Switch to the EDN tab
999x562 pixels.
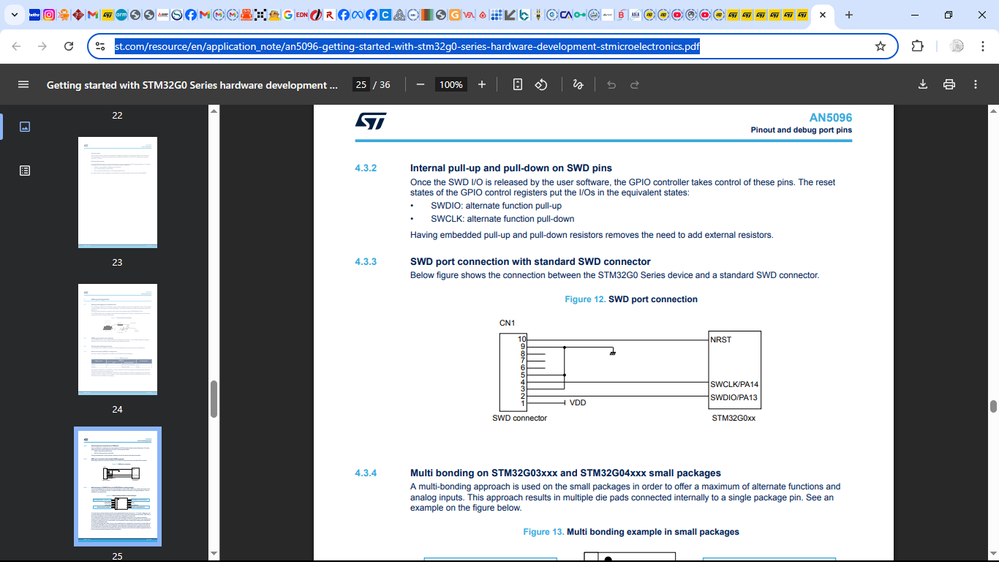pyautogui.click(x=301, y=15)
